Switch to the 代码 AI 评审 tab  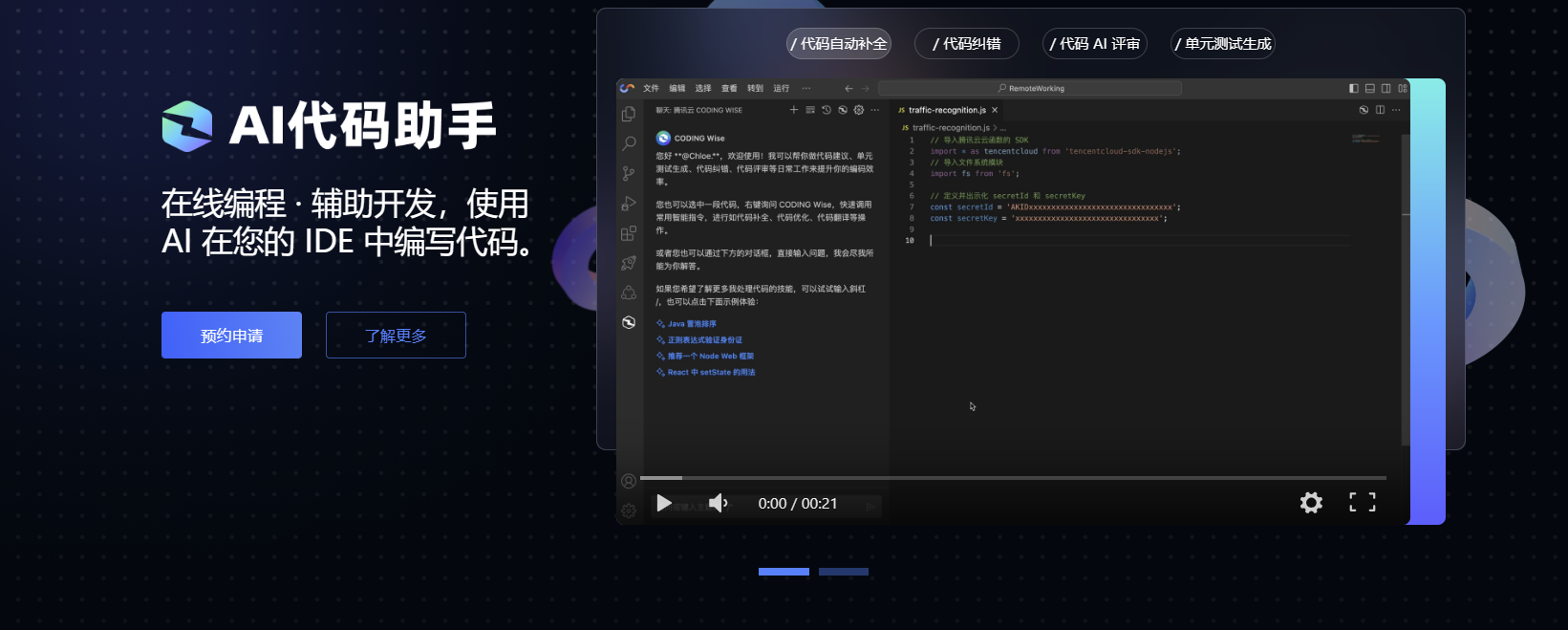pyautogui.click(x=1095, y=44)
